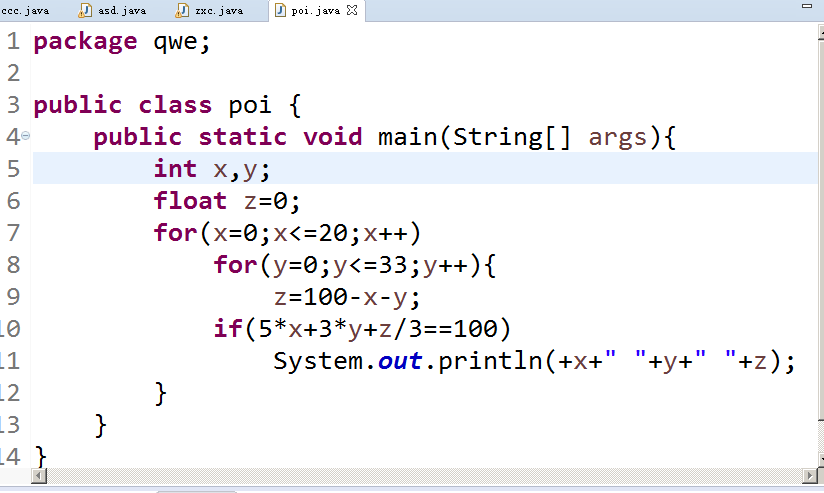Click line number 7 in the gutter

coord(14,233)
